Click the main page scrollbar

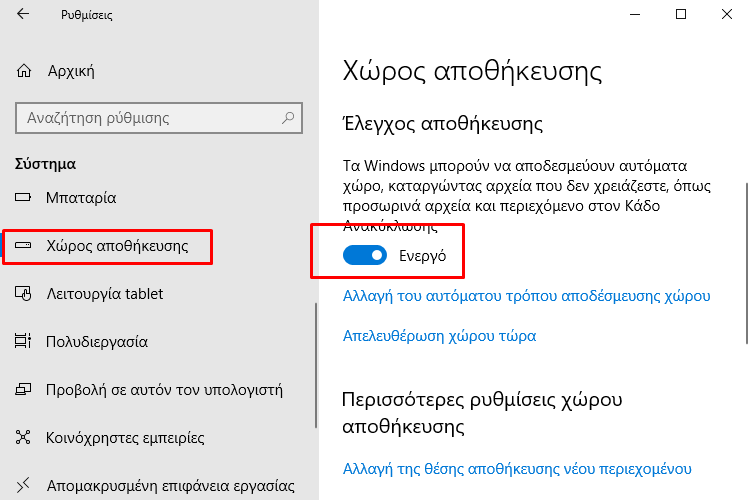(x=747, y=263)
